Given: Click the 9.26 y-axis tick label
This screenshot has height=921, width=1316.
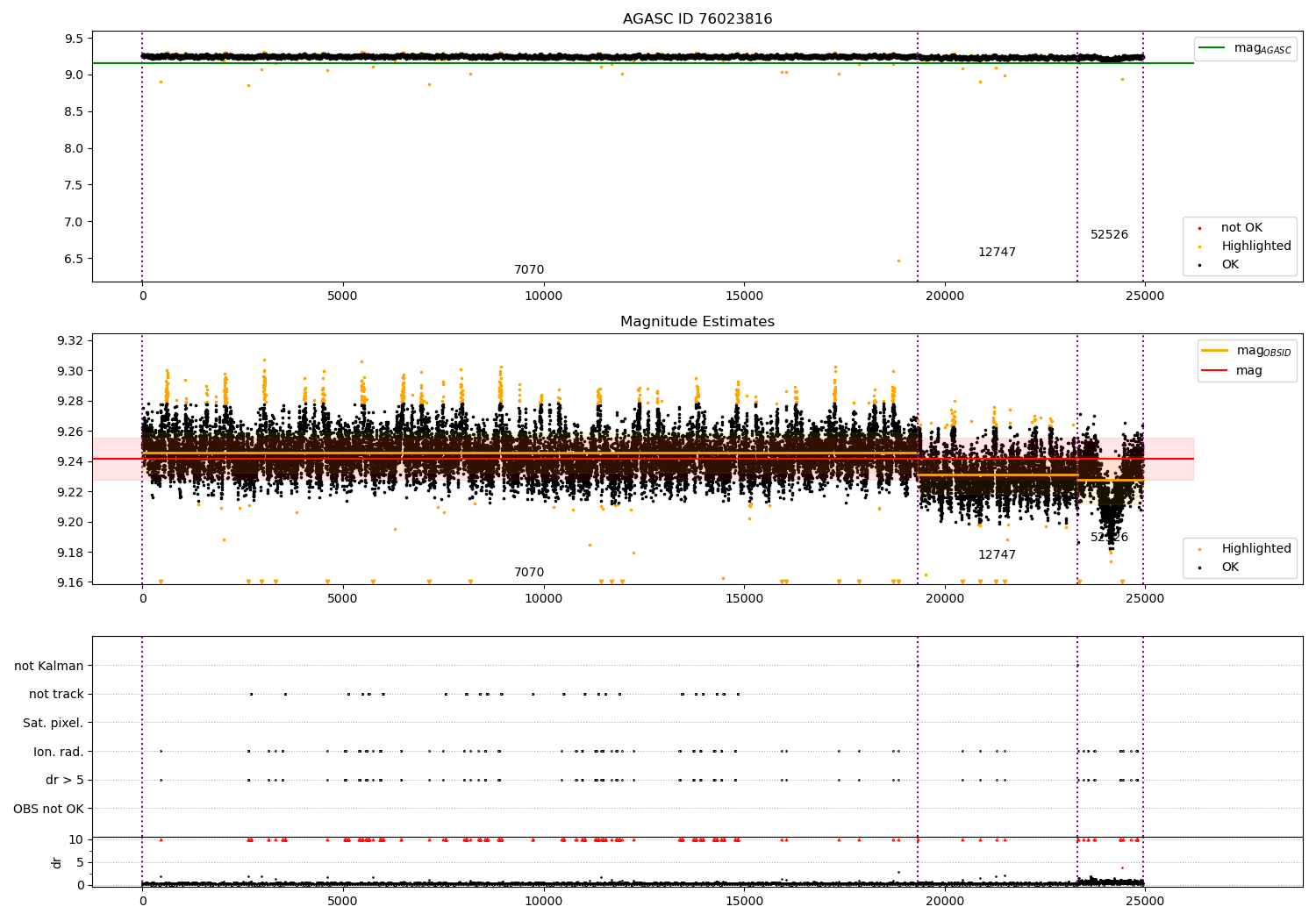Looking at the screenshot, I should click(x=70, y=432).
